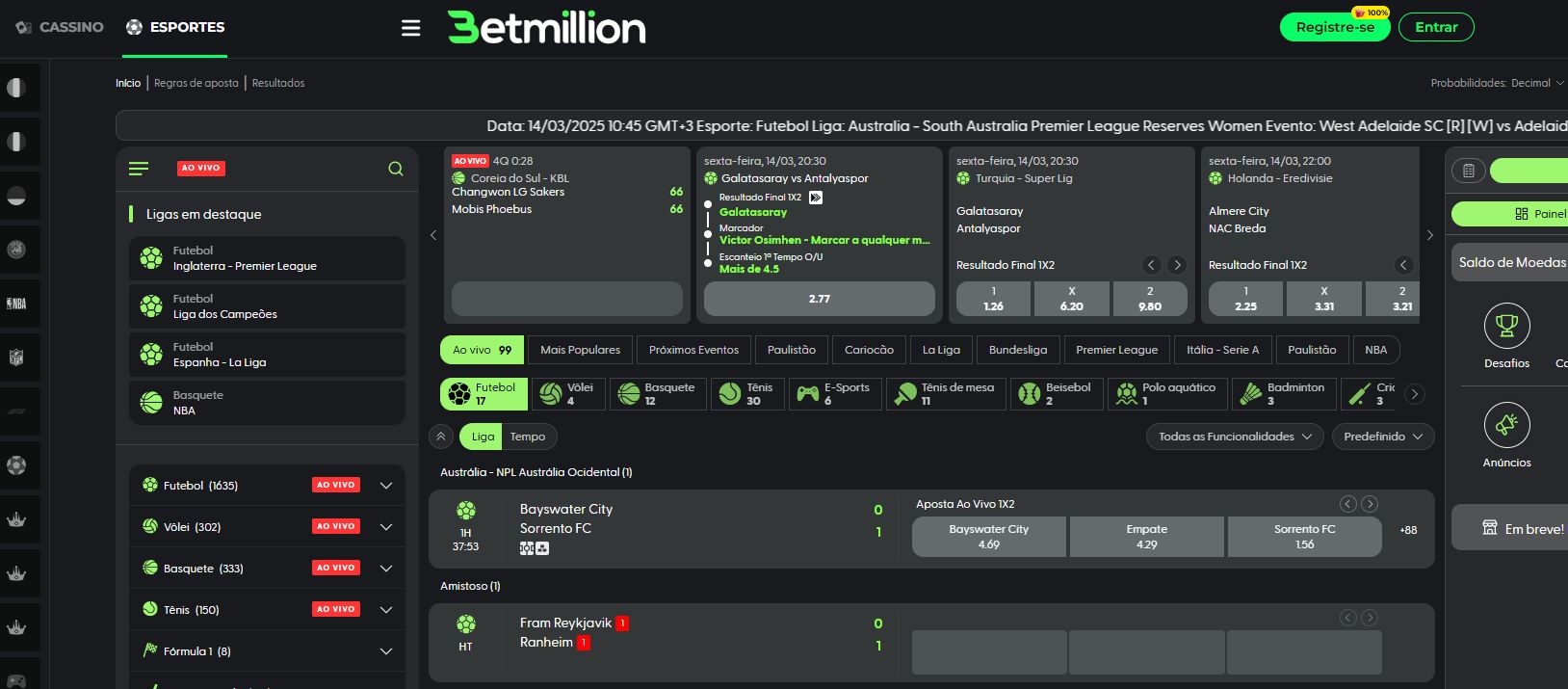
Task: Select Polo aquático filter
Action: coord(1167,394)
